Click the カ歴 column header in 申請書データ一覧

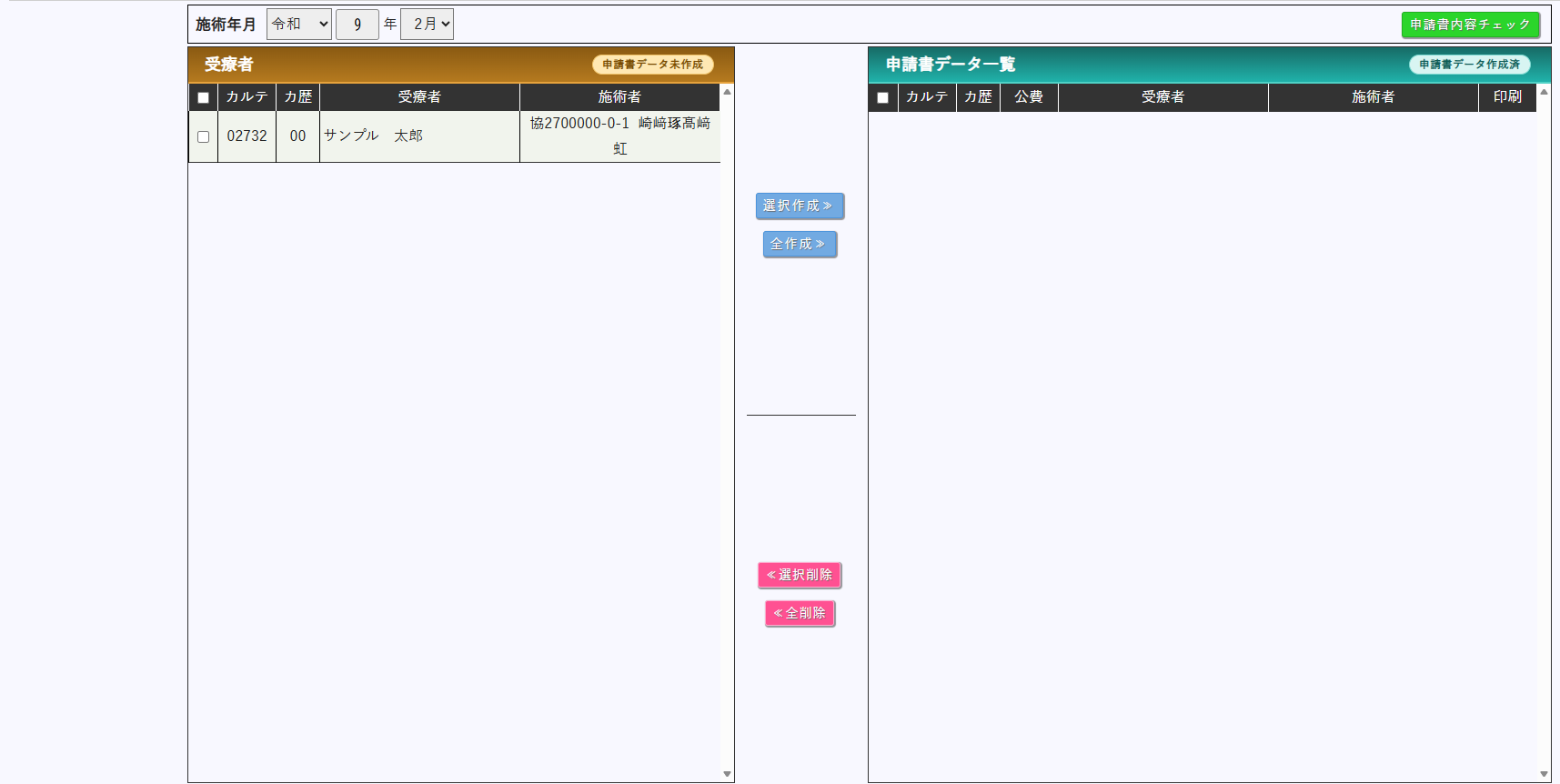click(978, 97)
